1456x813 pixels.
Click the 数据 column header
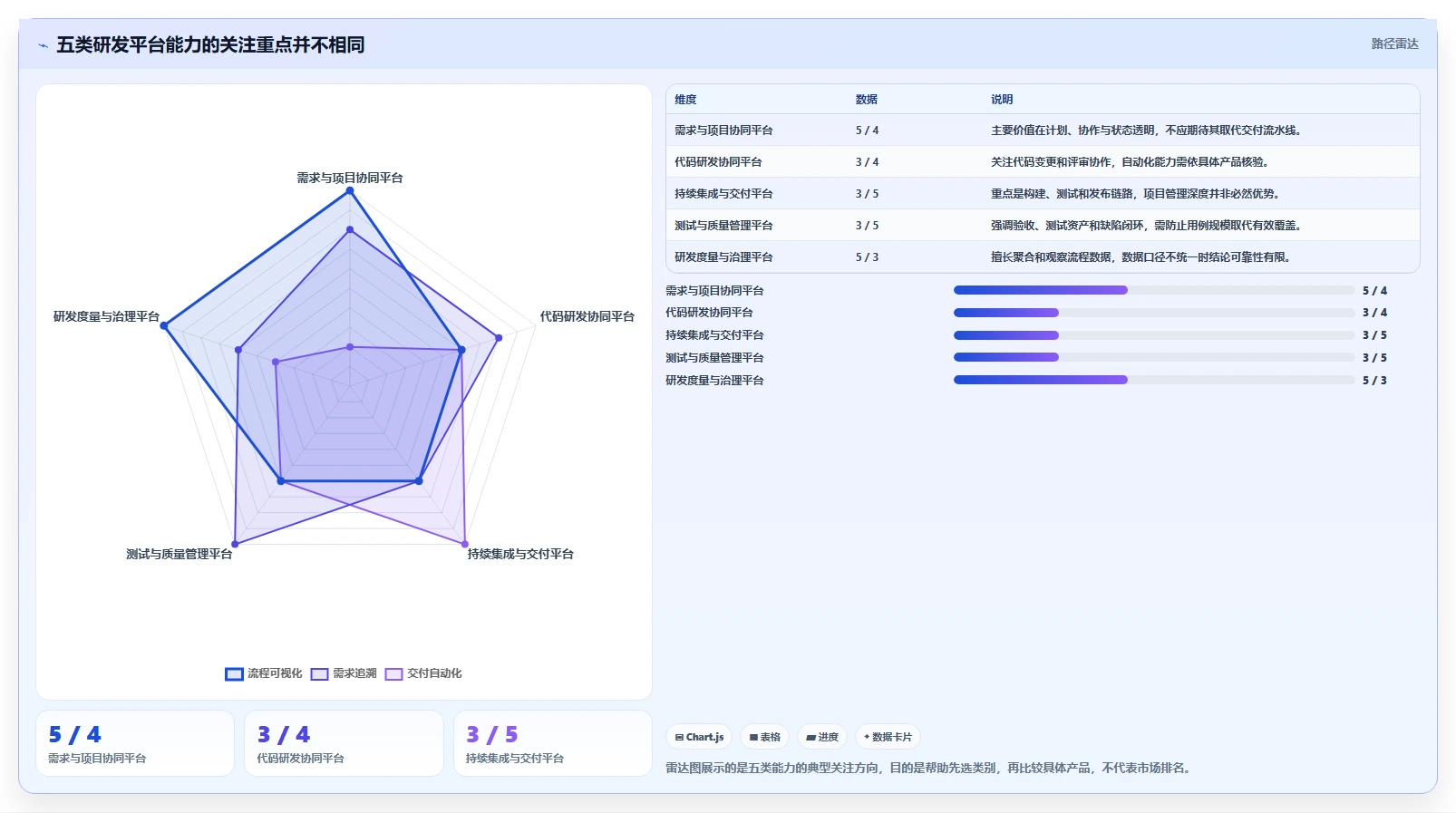click(867, 100)
